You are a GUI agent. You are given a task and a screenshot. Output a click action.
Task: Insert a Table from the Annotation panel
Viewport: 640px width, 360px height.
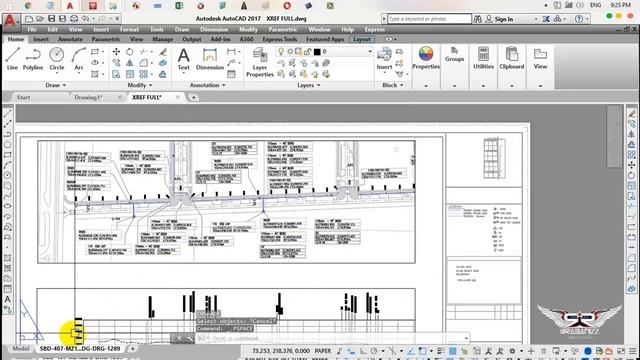coord(231,74)
